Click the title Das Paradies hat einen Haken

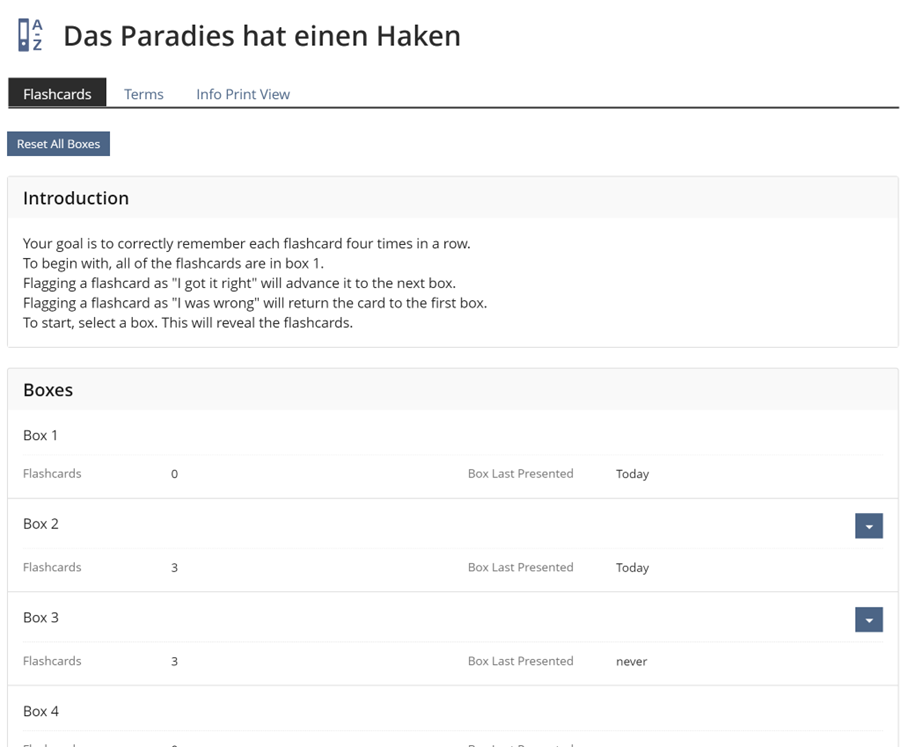[x=262, y=36]
